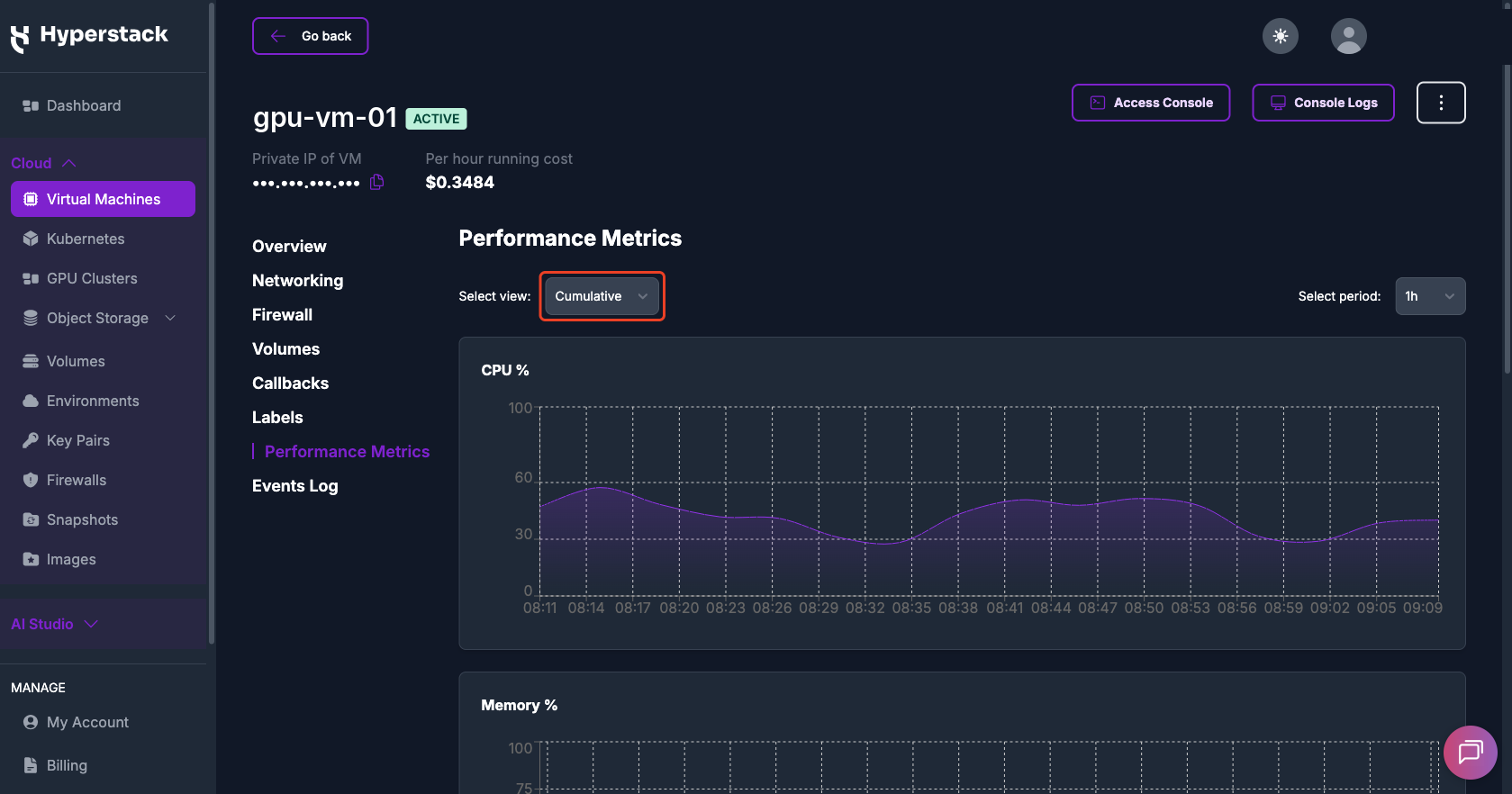Select Performance Metrics tab
1512x794 pixels.
coord(347,452)
